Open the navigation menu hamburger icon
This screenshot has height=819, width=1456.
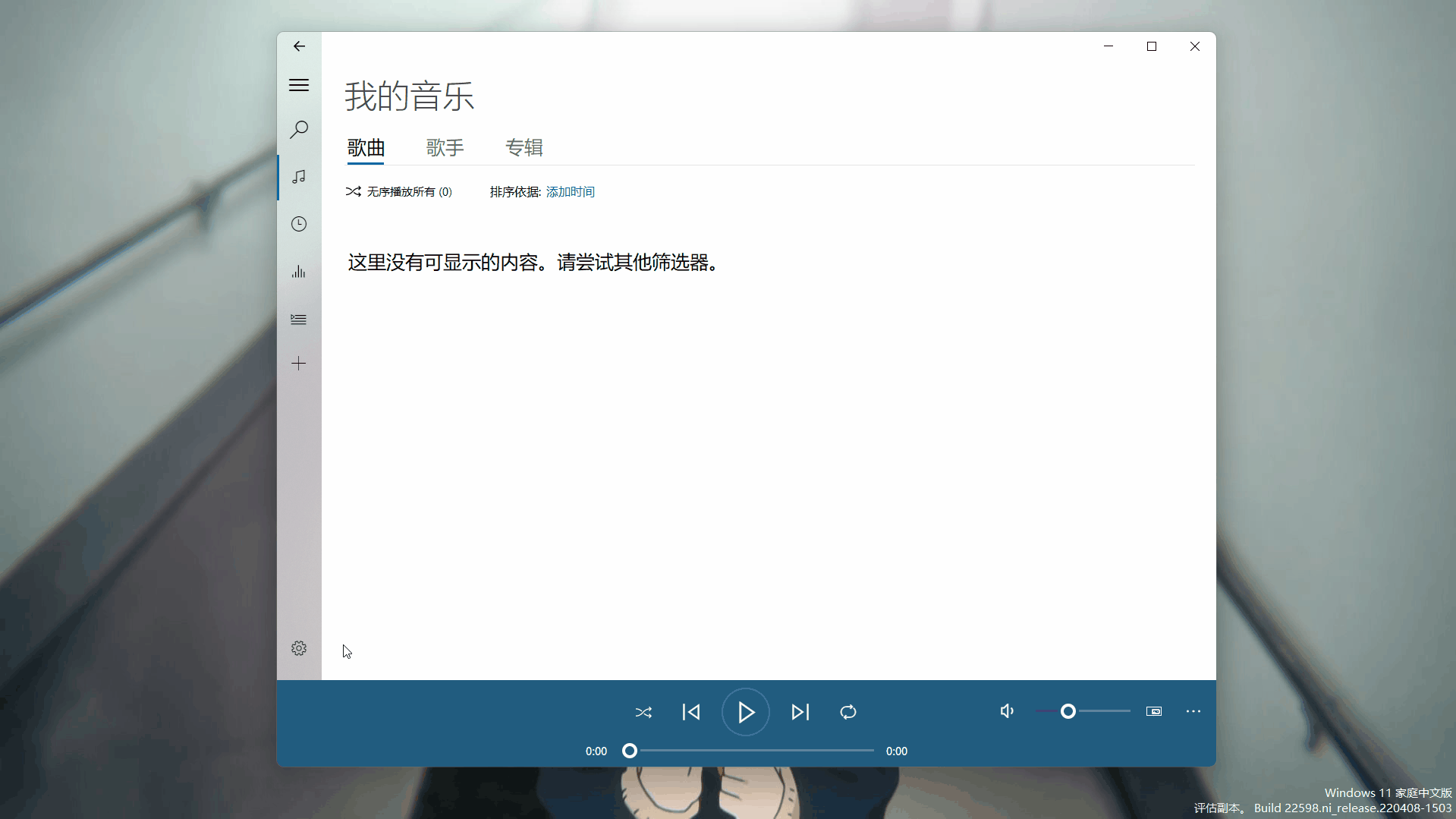[298, 84]
